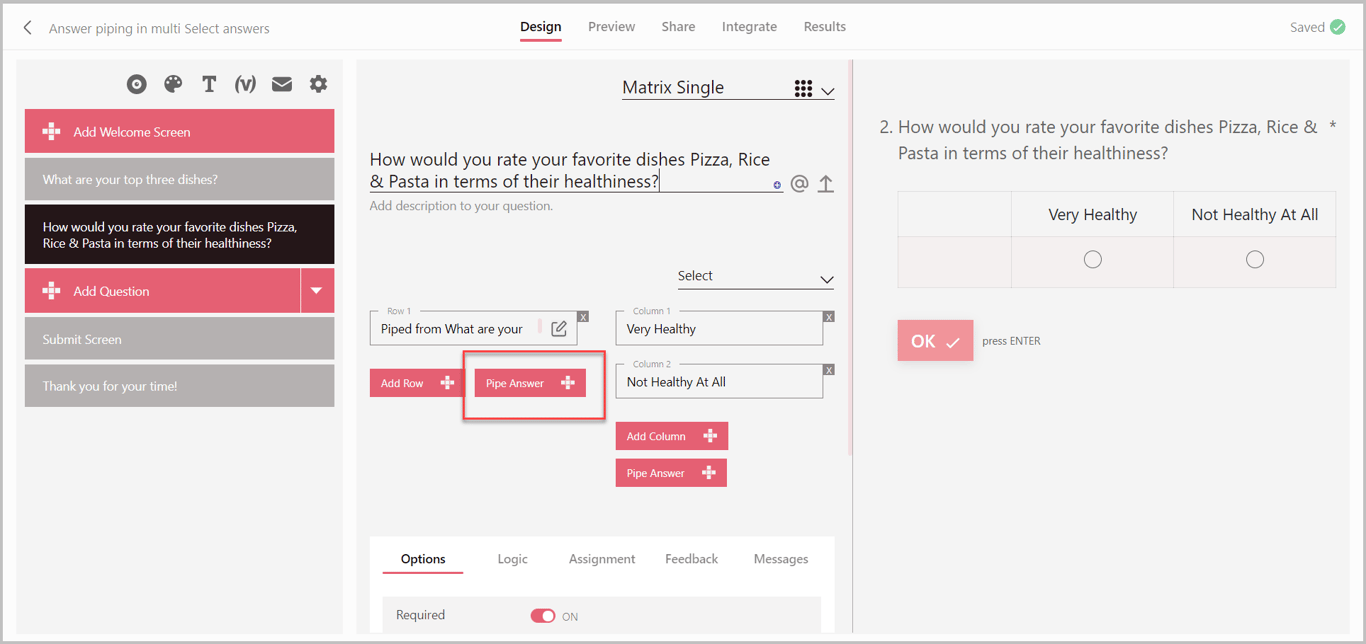Switch to the Preview tab
The image size is (1366, 644).
coord(611,27)
